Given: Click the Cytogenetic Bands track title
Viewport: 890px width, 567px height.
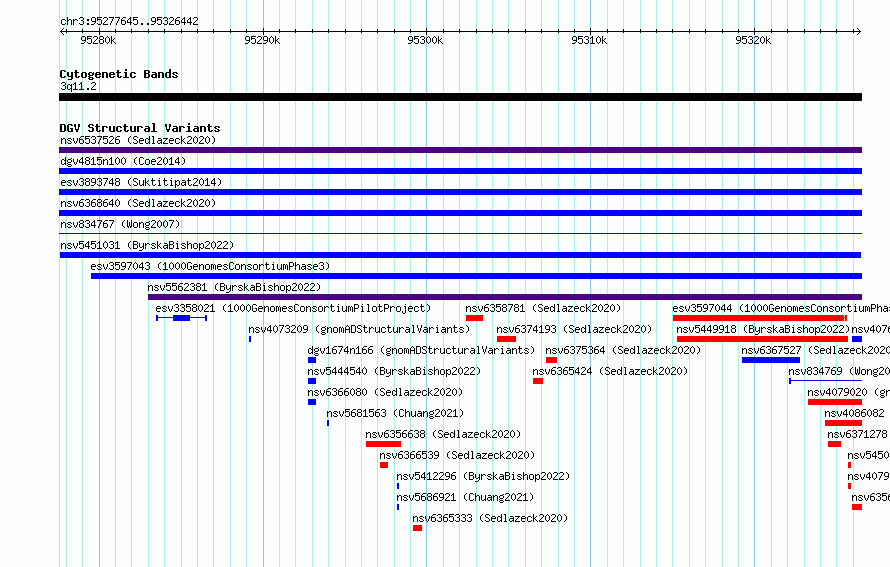Looking at the screenshot, I should (119, 74).
